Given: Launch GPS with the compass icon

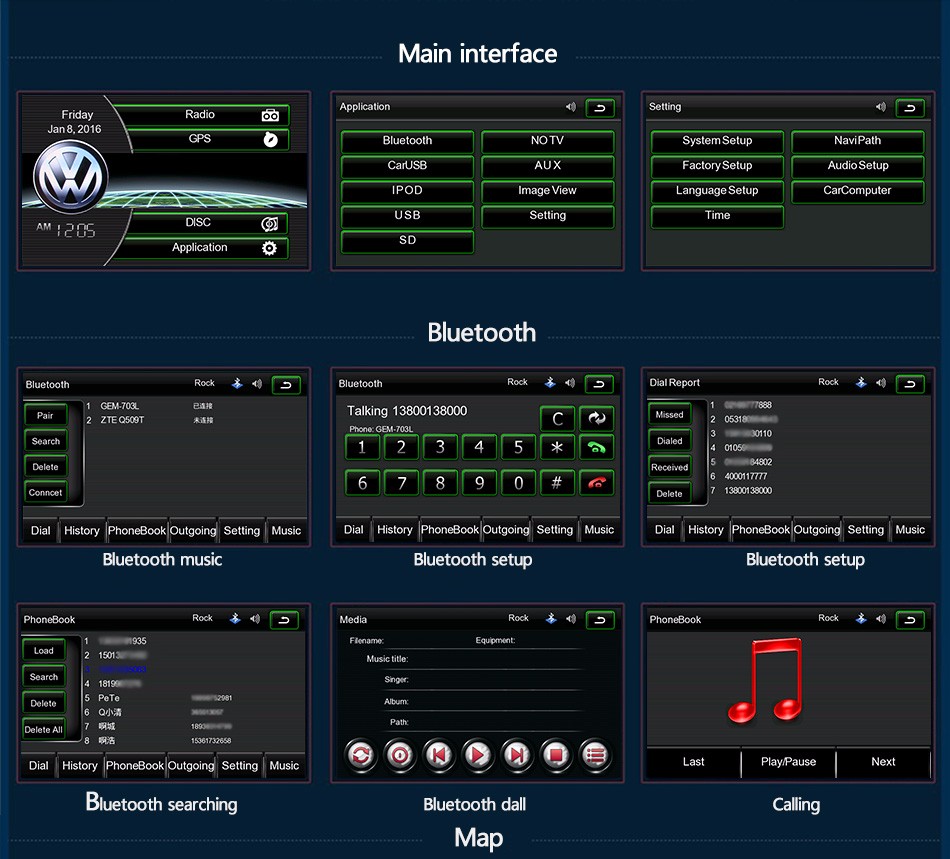Looking at the screenshot, I should [269, 140].
